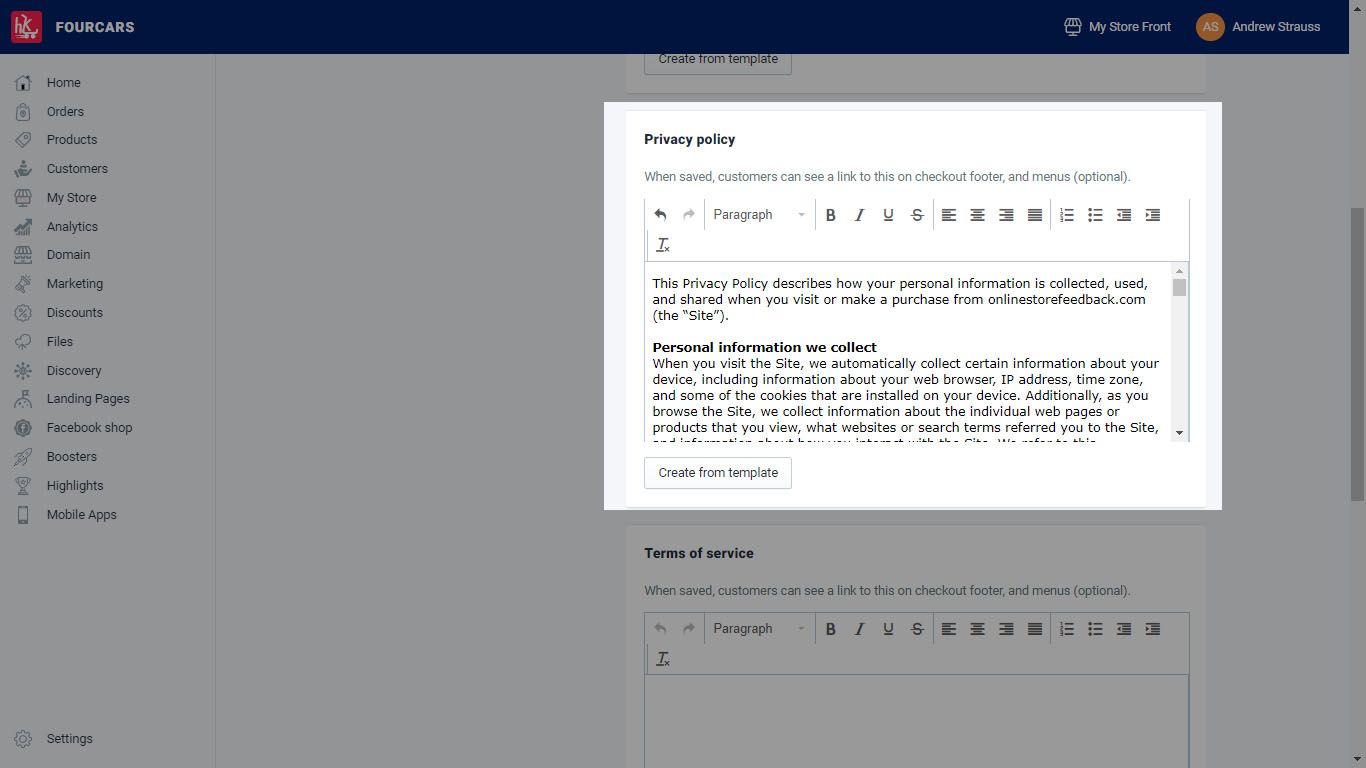
Task: Clear formatting in Privacy policy editor
Action: pyautogui.click(x=663, y=245)
